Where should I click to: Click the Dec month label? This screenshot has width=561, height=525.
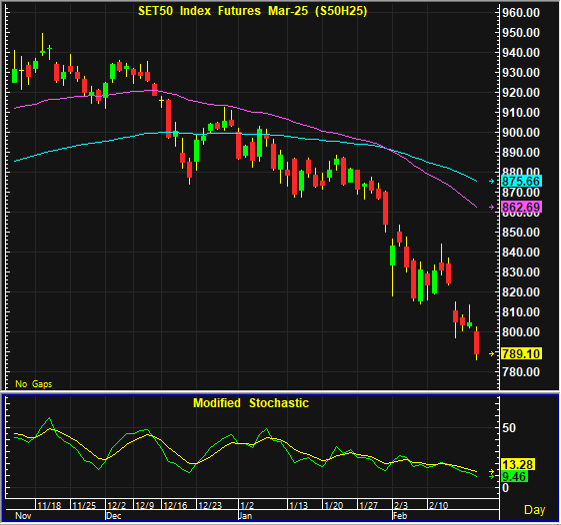click(x=114, y=516)
